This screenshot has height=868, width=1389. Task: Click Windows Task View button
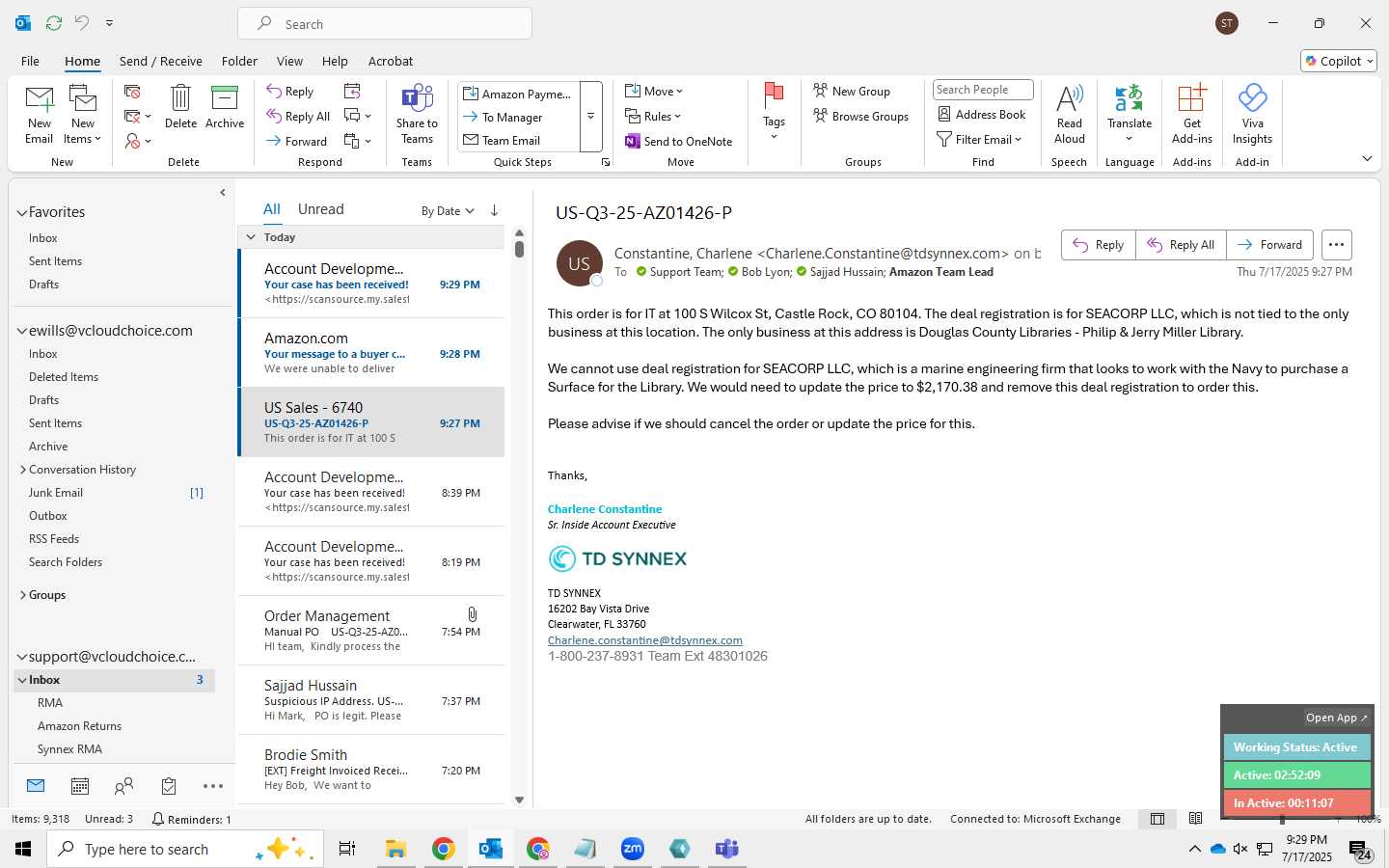tap(347, 849)
